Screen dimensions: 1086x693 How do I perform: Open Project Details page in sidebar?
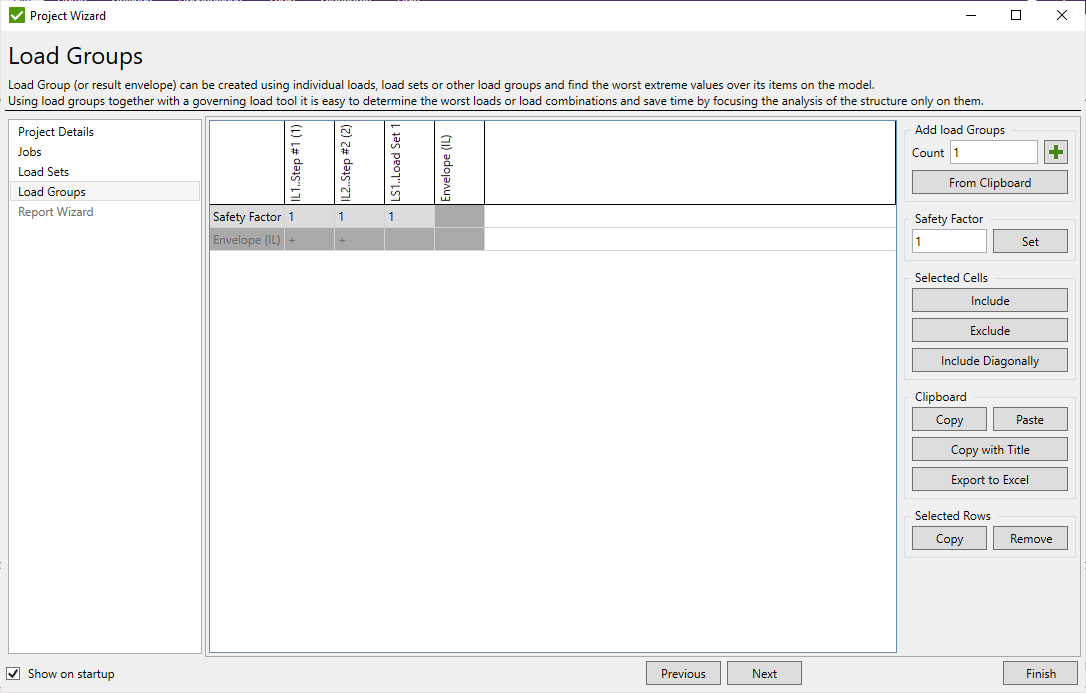click(x=105, y=132)
